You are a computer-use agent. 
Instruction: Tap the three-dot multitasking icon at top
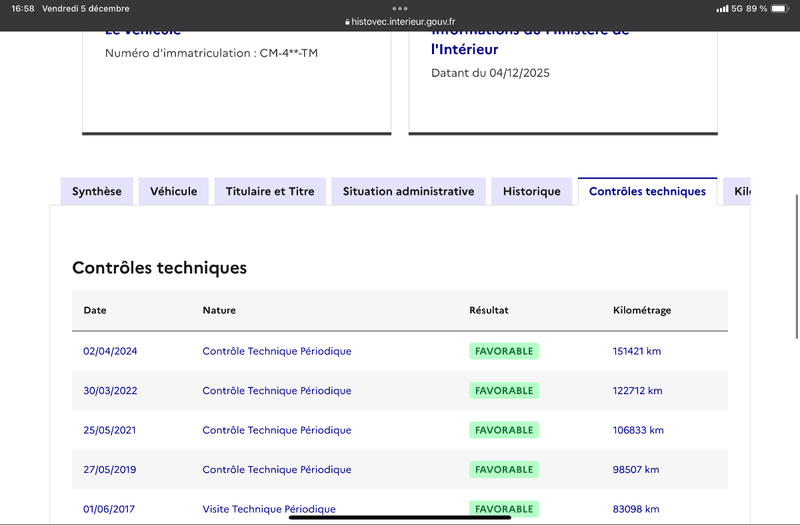click(x=400, y=8)
